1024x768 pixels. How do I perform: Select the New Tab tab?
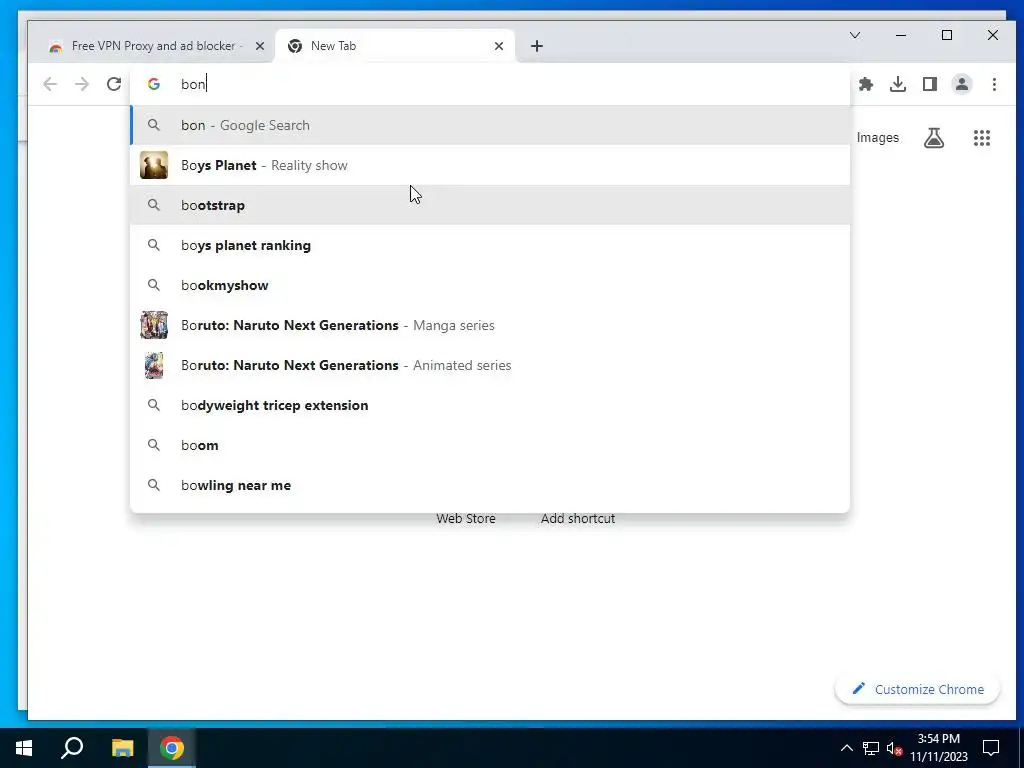395,46
